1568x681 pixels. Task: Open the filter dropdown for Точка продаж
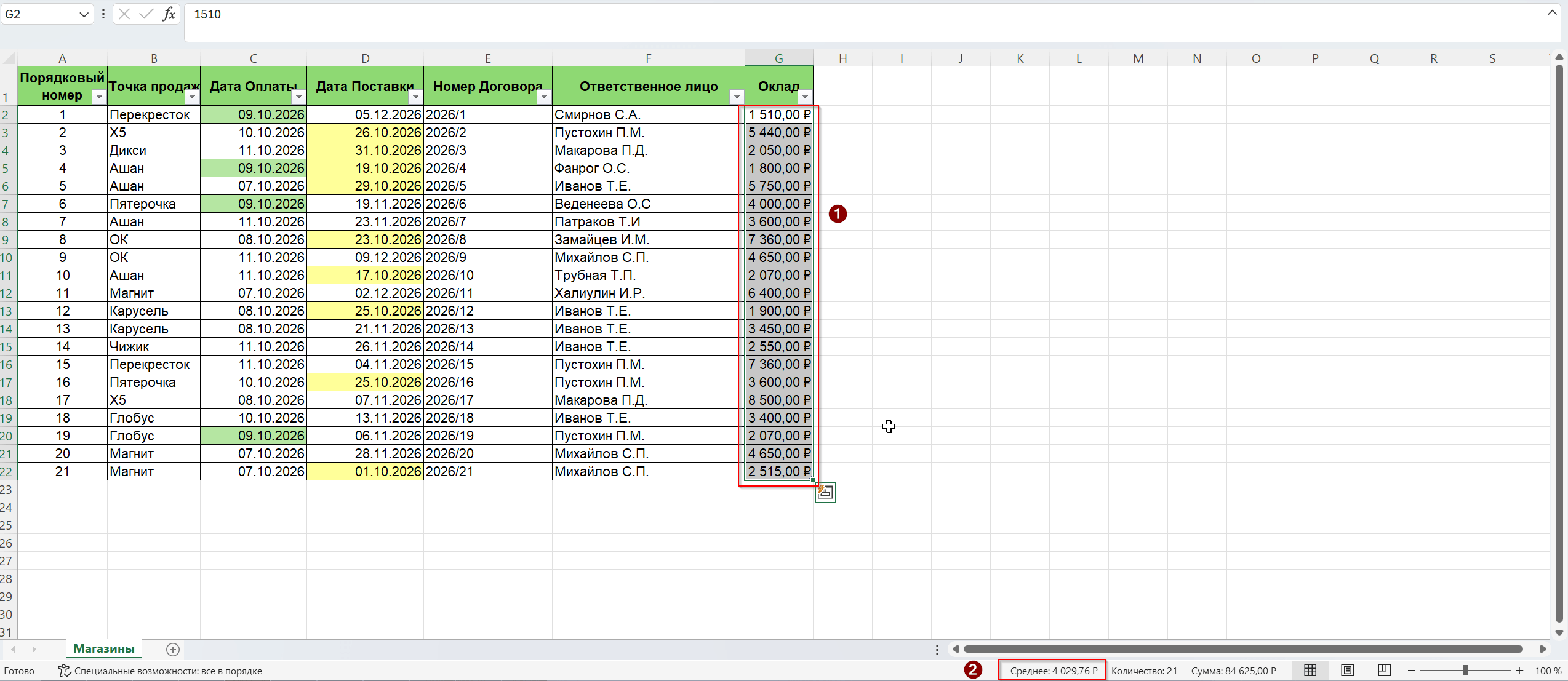point(192,97)
